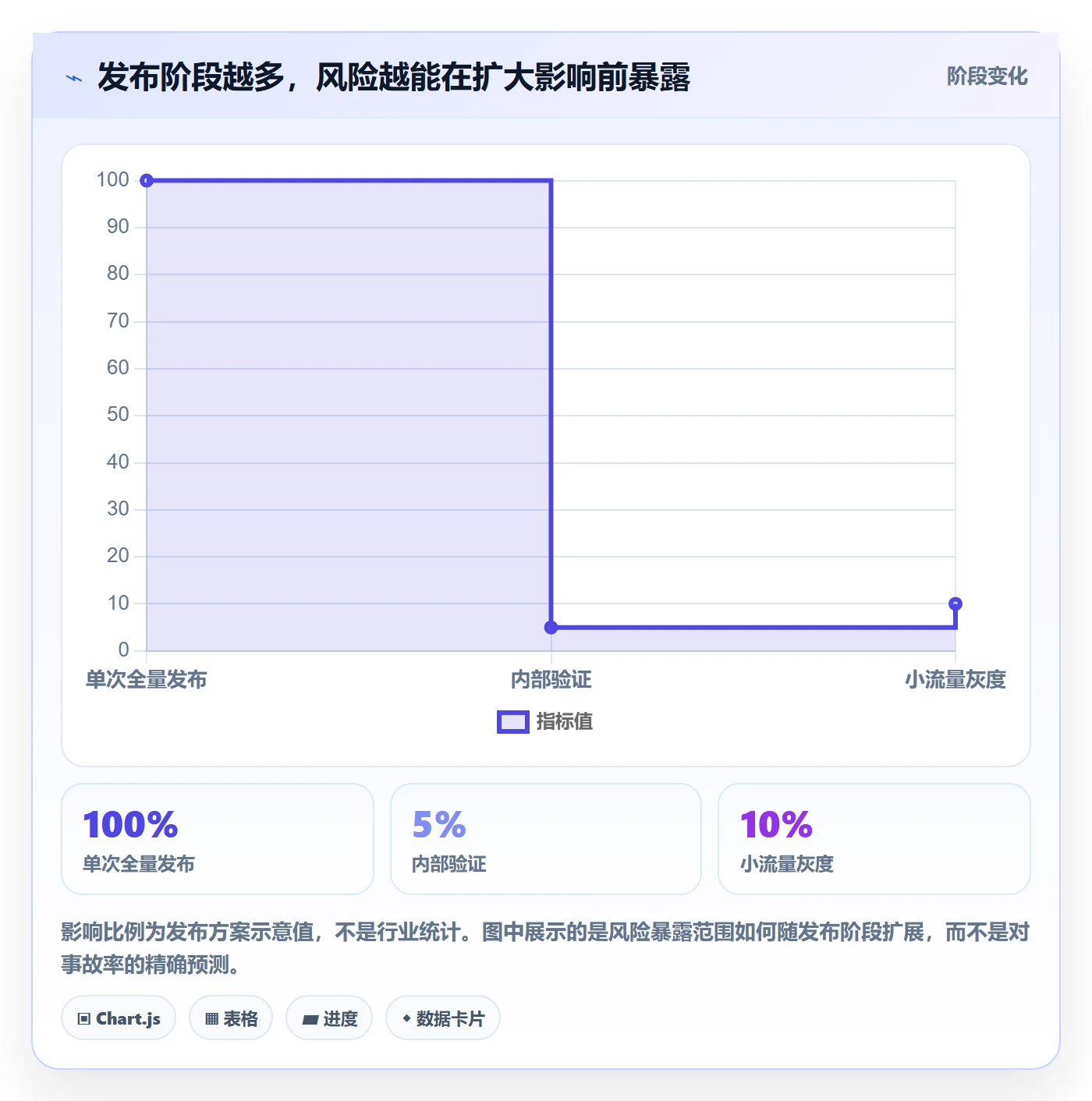Click the 阶段变化 label in header
Viewport: 1092px width, 1101px height.
(x=987, y=76)
